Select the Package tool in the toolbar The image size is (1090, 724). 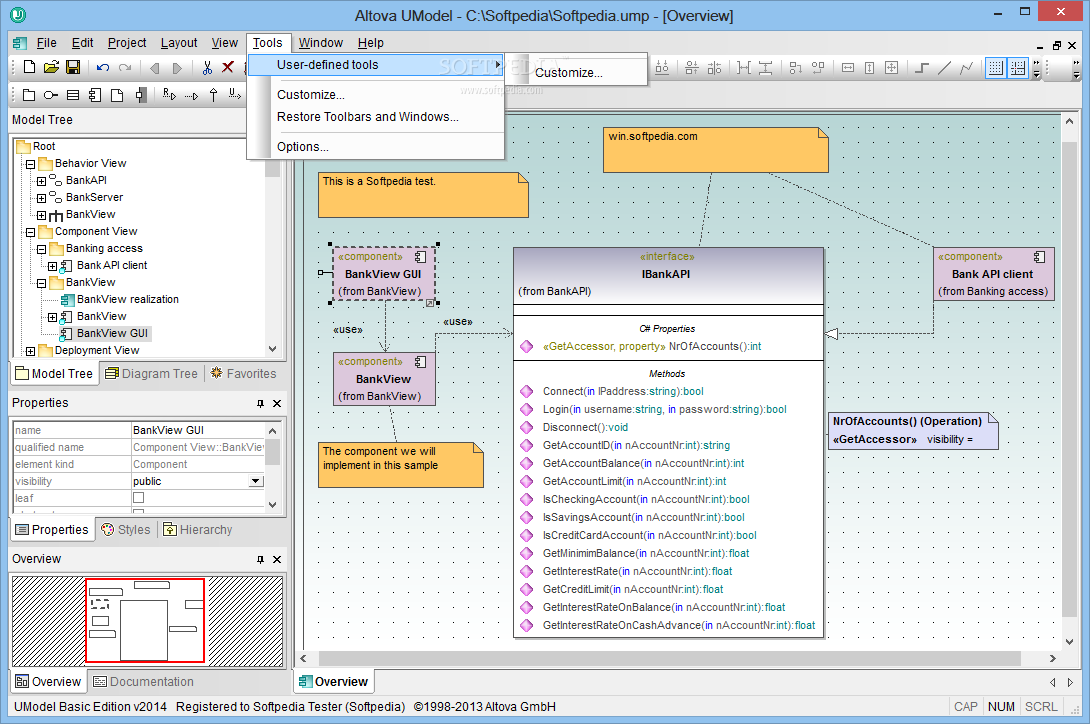point(29,95)
